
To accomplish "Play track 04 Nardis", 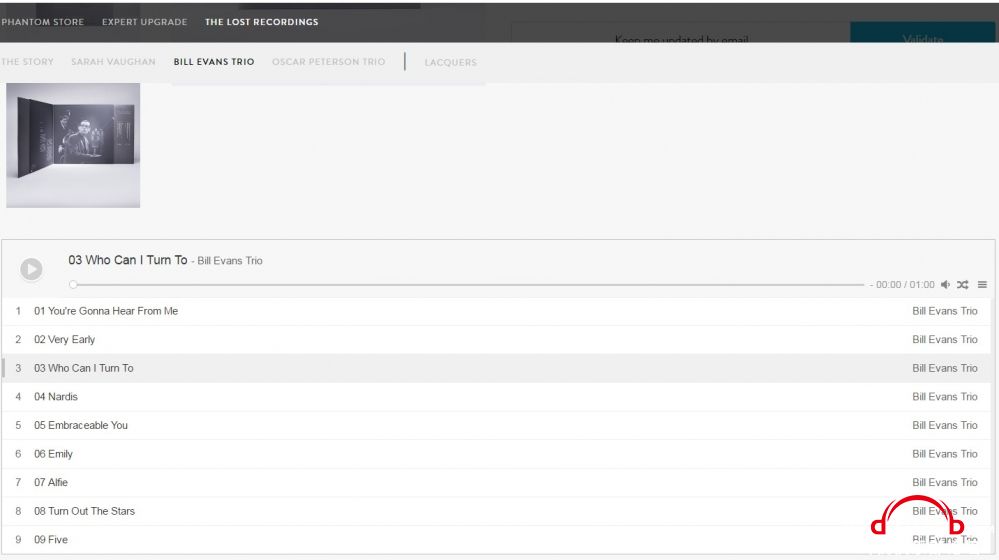I will pyautogui.click(x=496, y=397).
